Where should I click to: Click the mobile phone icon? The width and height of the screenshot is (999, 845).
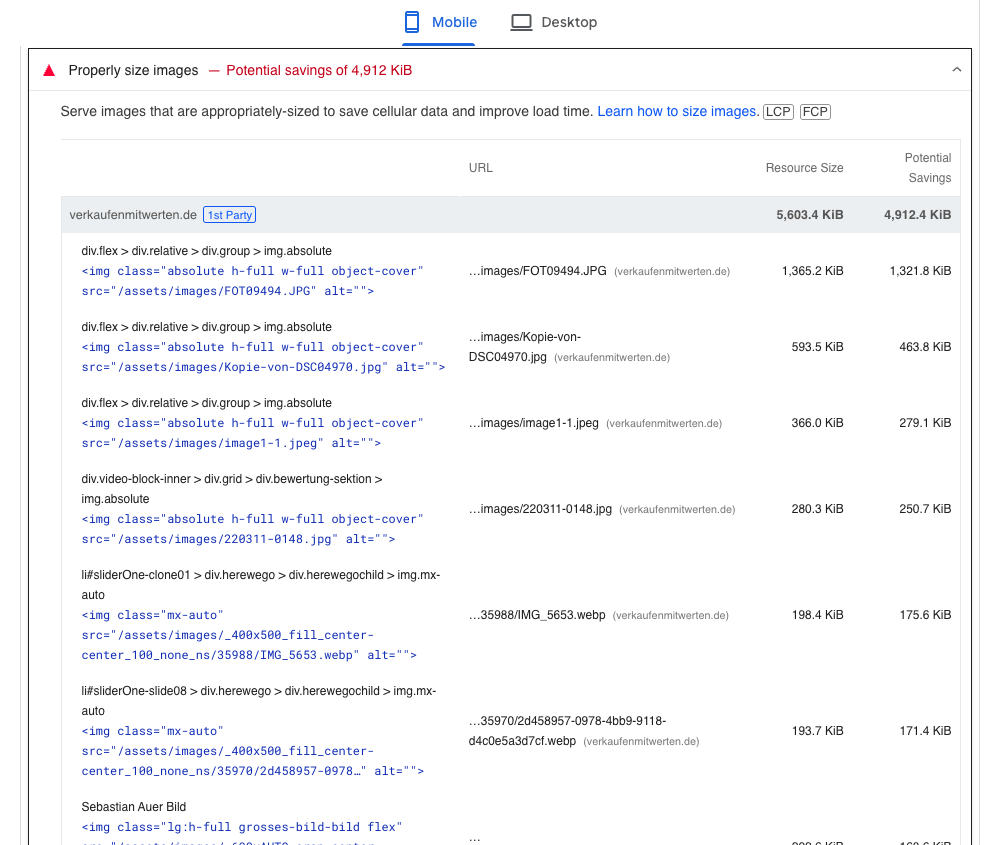coord(412,22)
